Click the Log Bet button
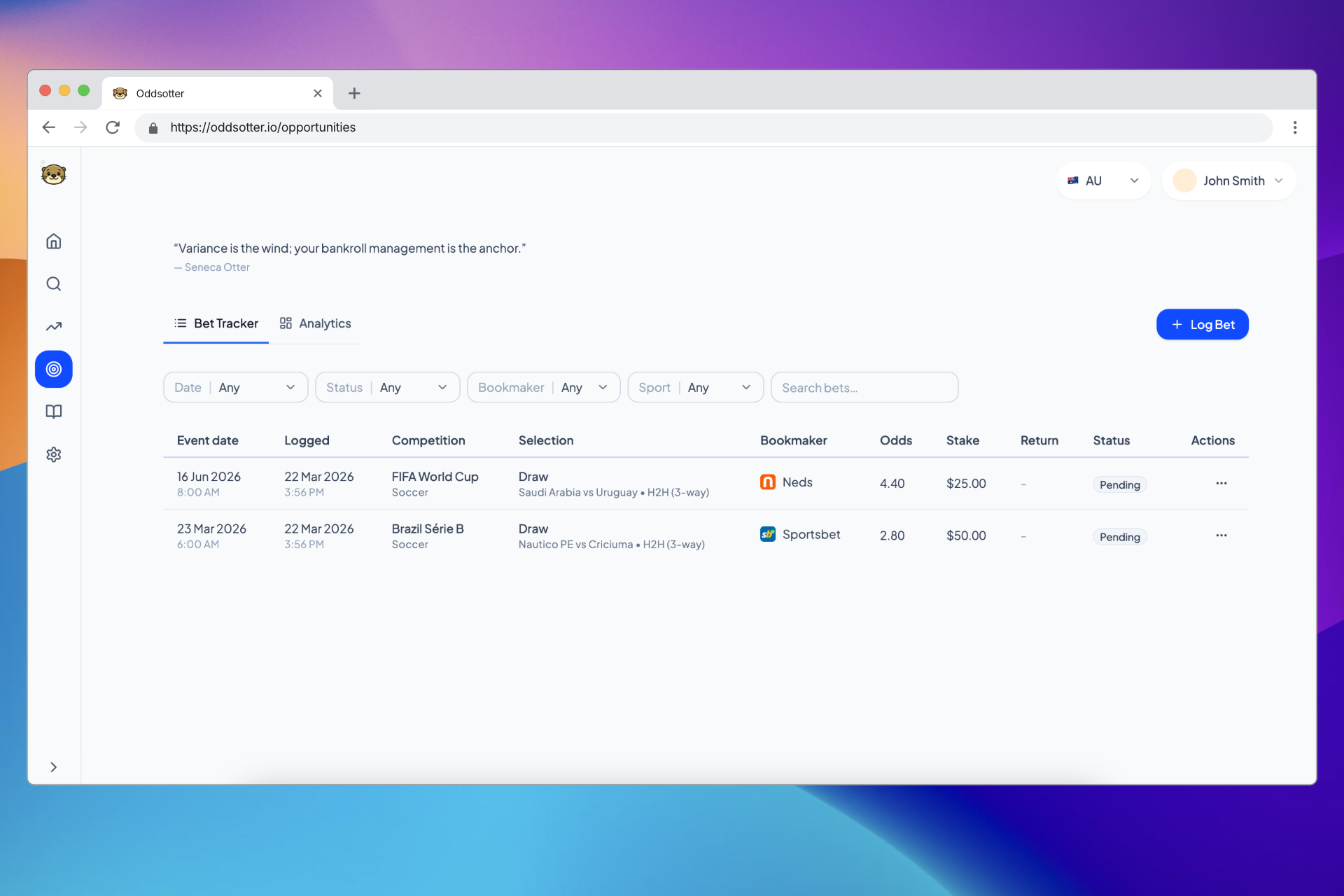Screen dimensions: 1344x896 (x=1202, y=324)
